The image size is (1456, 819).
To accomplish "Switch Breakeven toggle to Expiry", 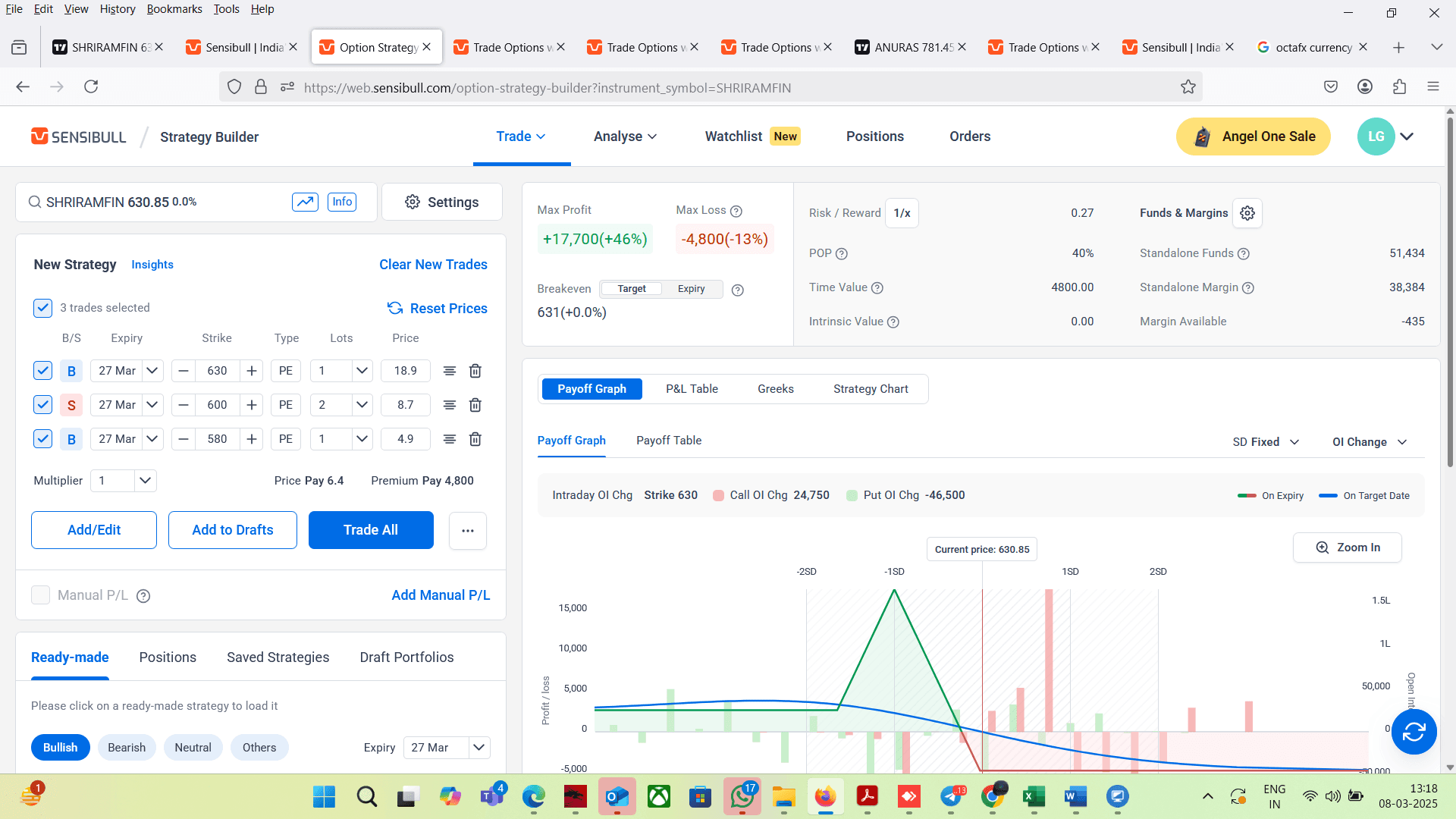I will (x=692, y=289).
